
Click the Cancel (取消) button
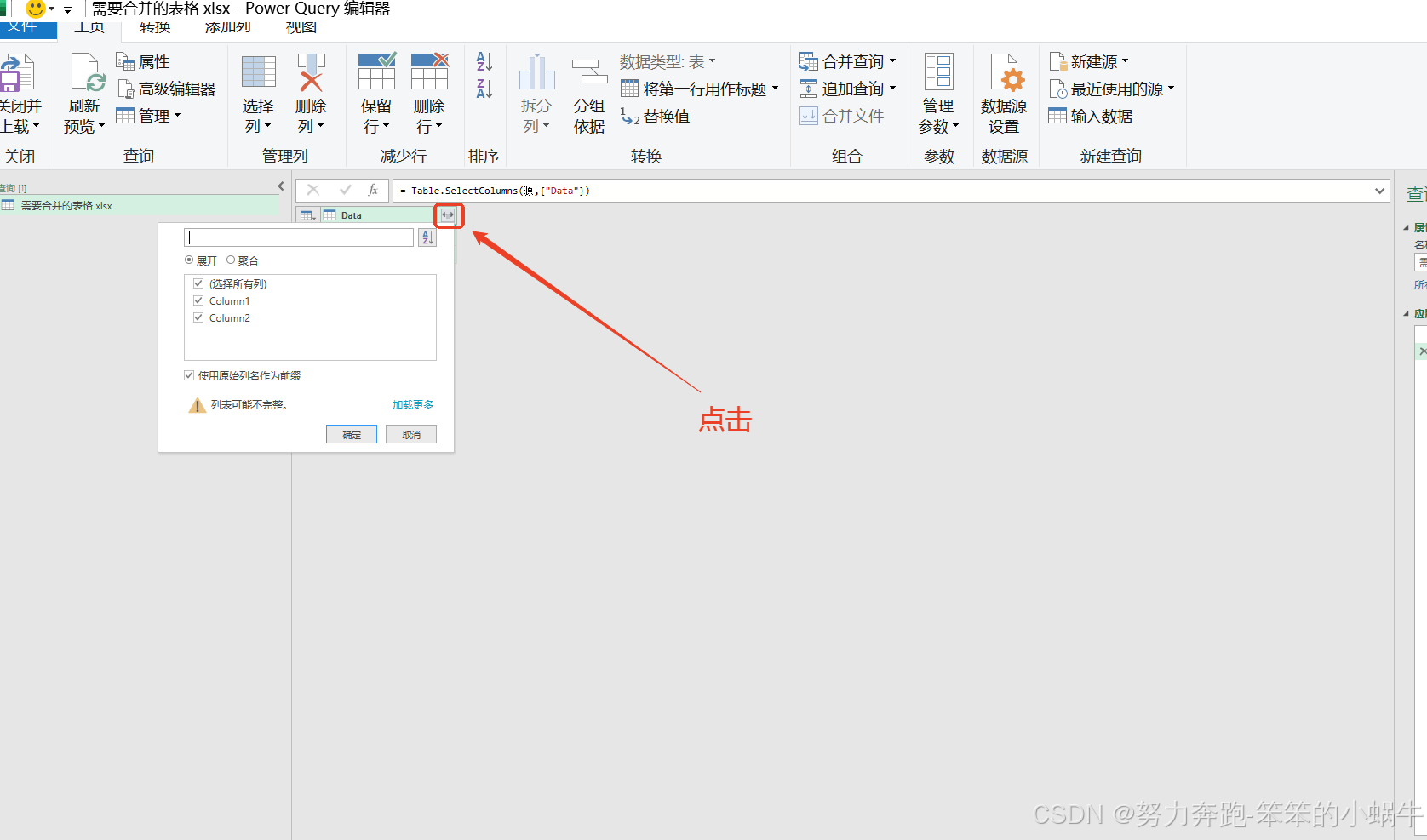coord(411,434)
